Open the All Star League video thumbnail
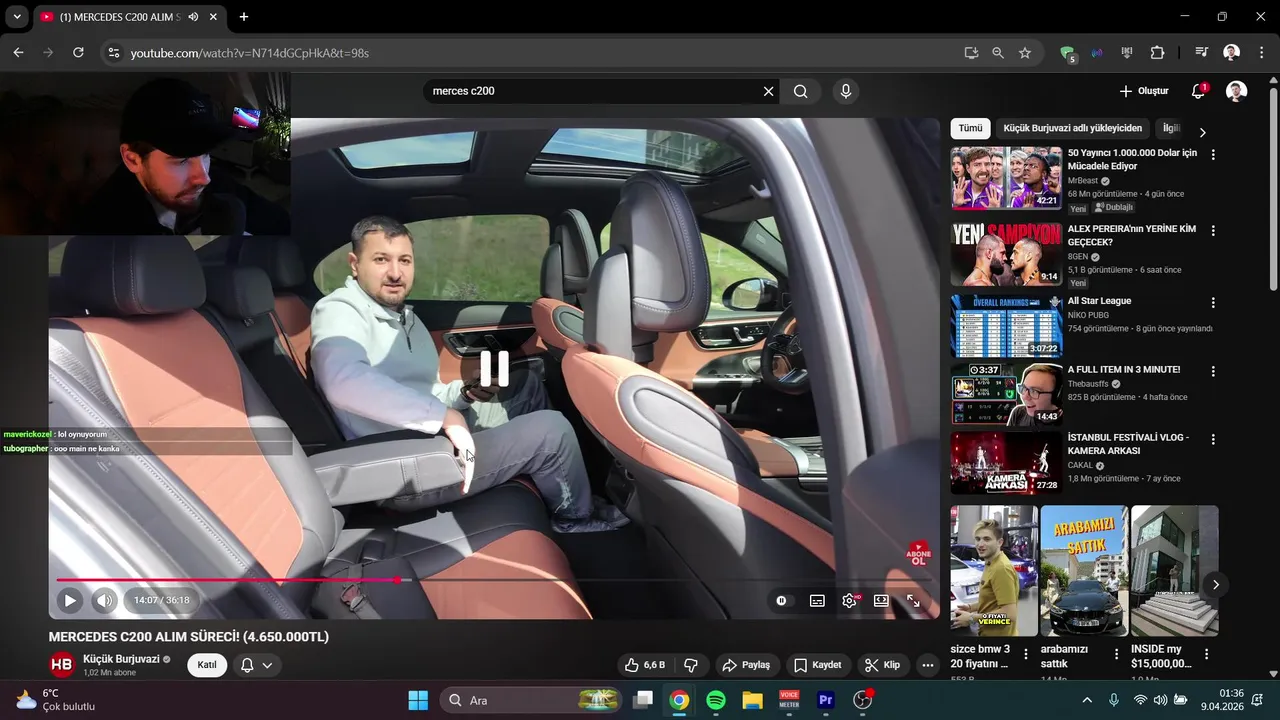The image size is (1280, 720). pyautogui.click(x=1006, y=325)
